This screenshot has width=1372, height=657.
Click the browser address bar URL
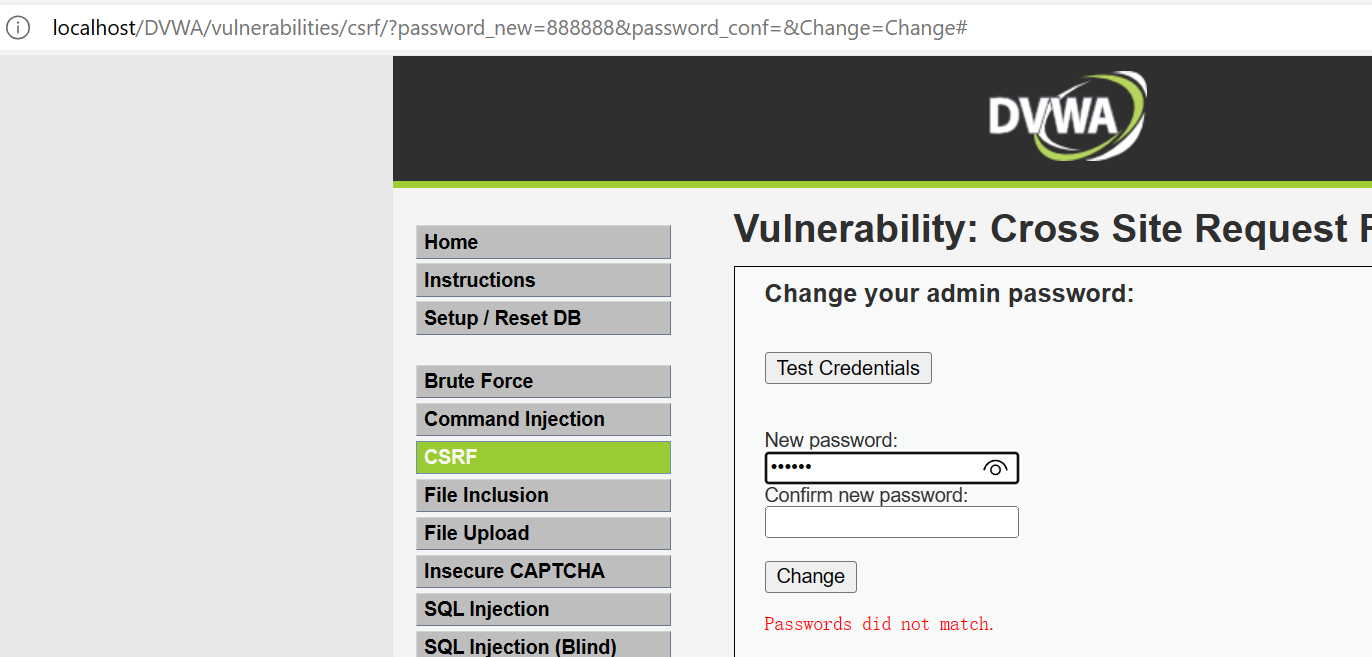point(510,28)
